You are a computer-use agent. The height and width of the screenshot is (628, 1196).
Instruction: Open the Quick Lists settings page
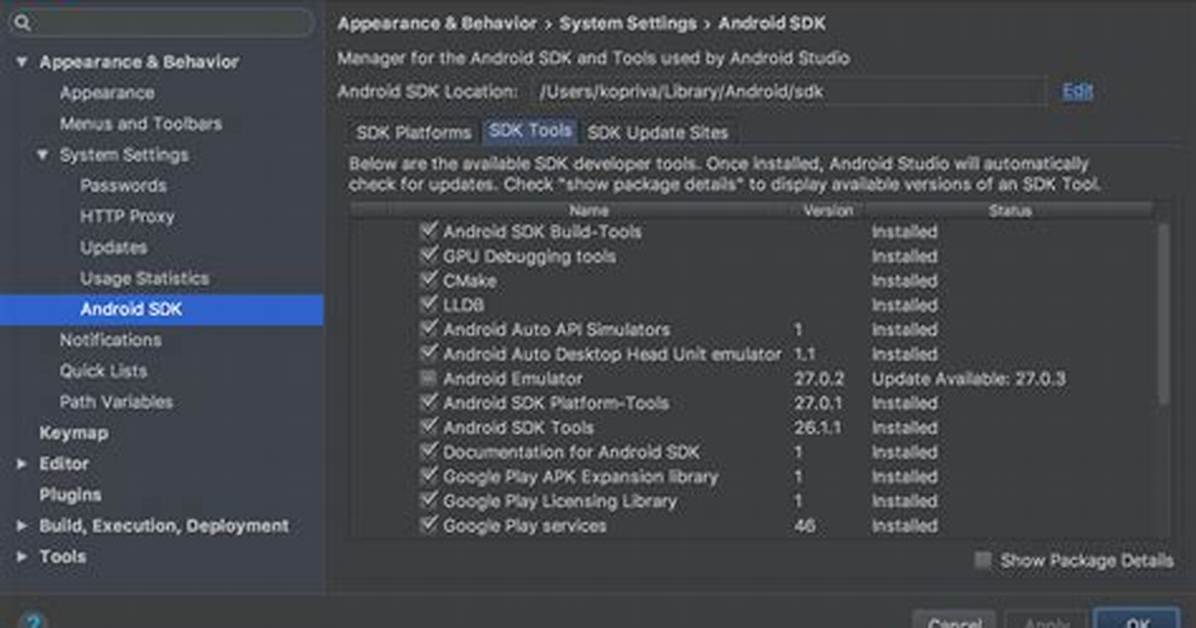(104, 371)
